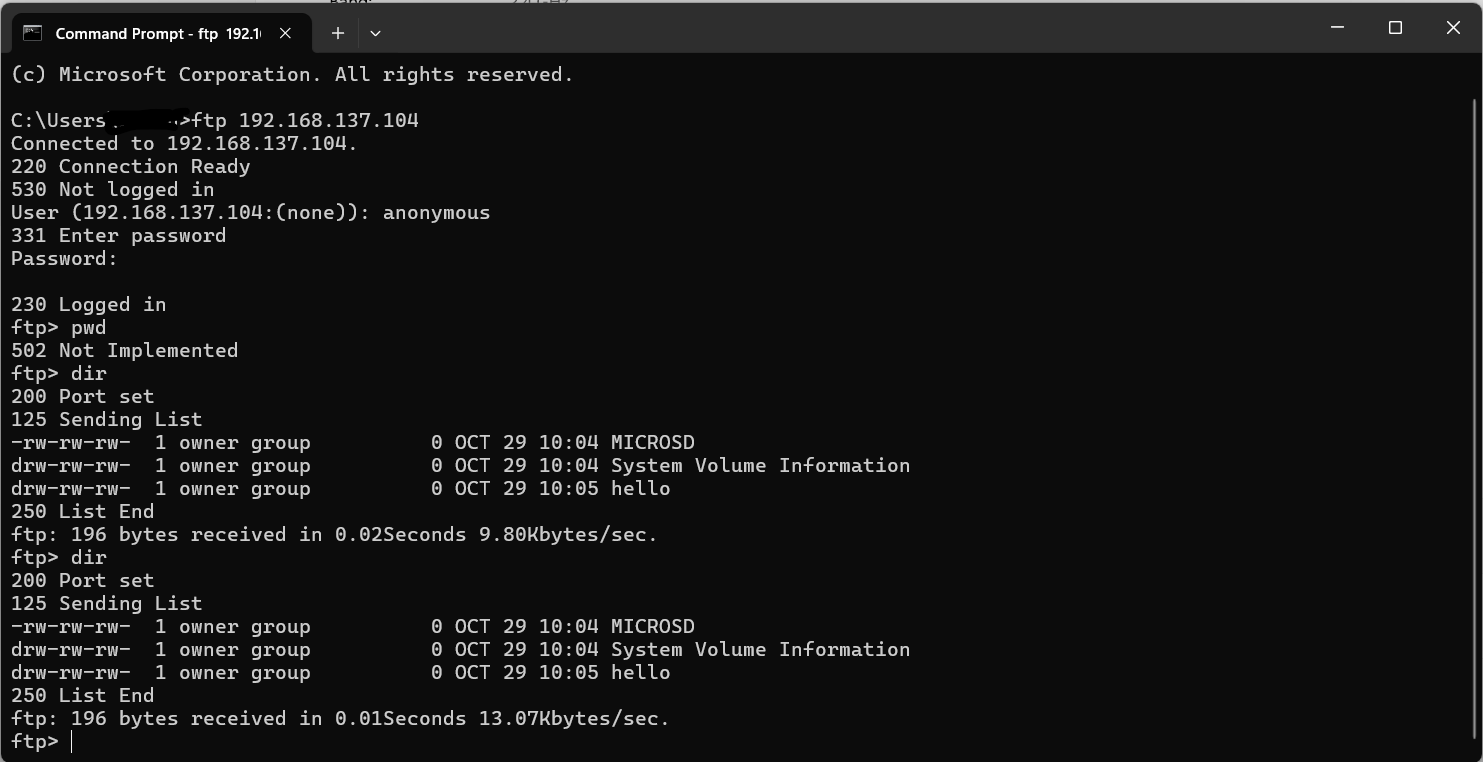Viewport: 1483px width, 762px height.
Task: Expand the new tab profile dropdown
Action: click(375, 33)
